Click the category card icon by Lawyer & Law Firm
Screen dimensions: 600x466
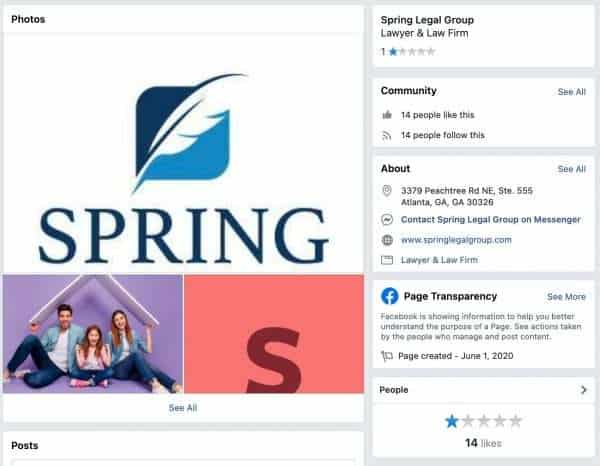click(387, 260)
